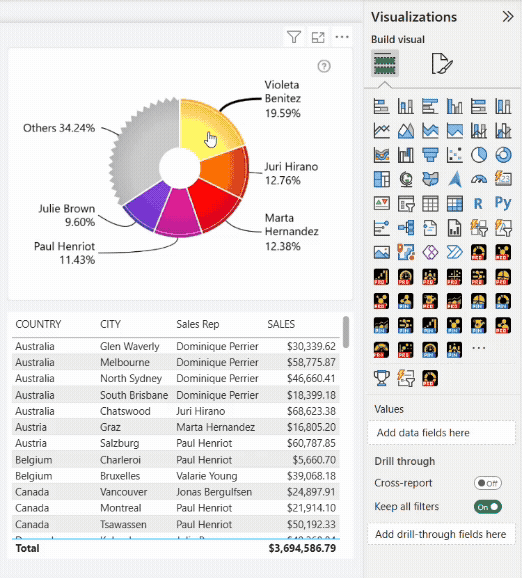Viewport: 522px width, 578px height.
Task: Sort table by COUNTRY column header
Action: point(38,324)
